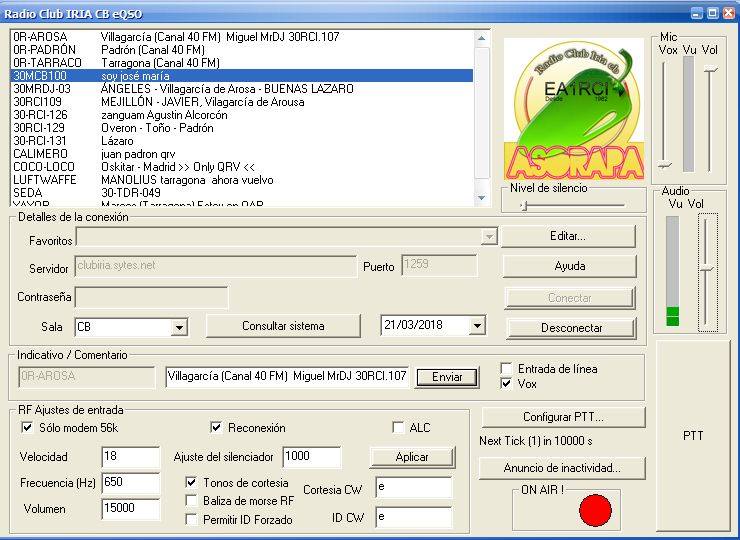The height and width of the screenshot is (540, 740).
Task: Turn on Baliza de morse RF
Action: pyautogui.click(x=192, y=500)
